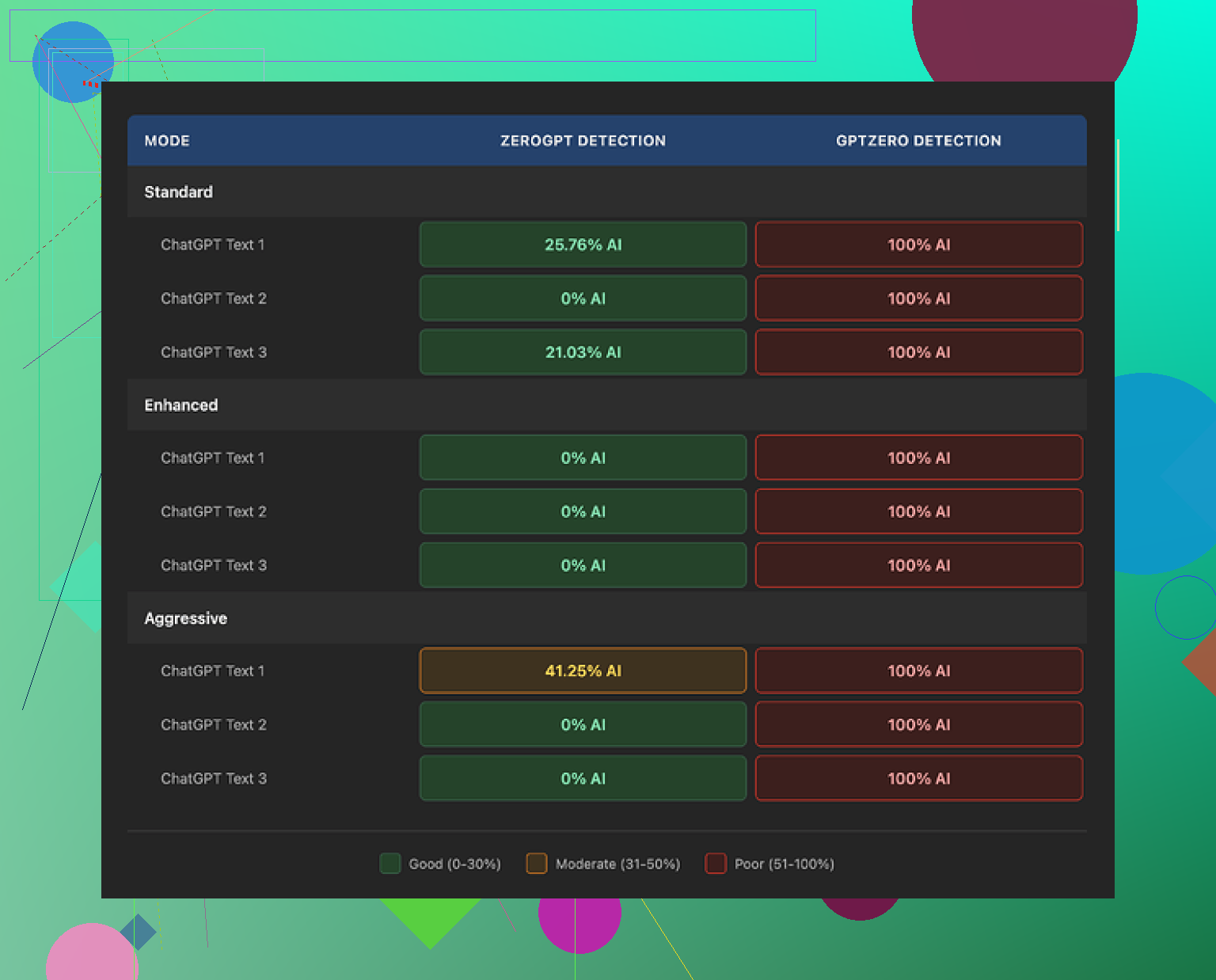
Task: Click the Enhanced section row
Action: [181, 405]
